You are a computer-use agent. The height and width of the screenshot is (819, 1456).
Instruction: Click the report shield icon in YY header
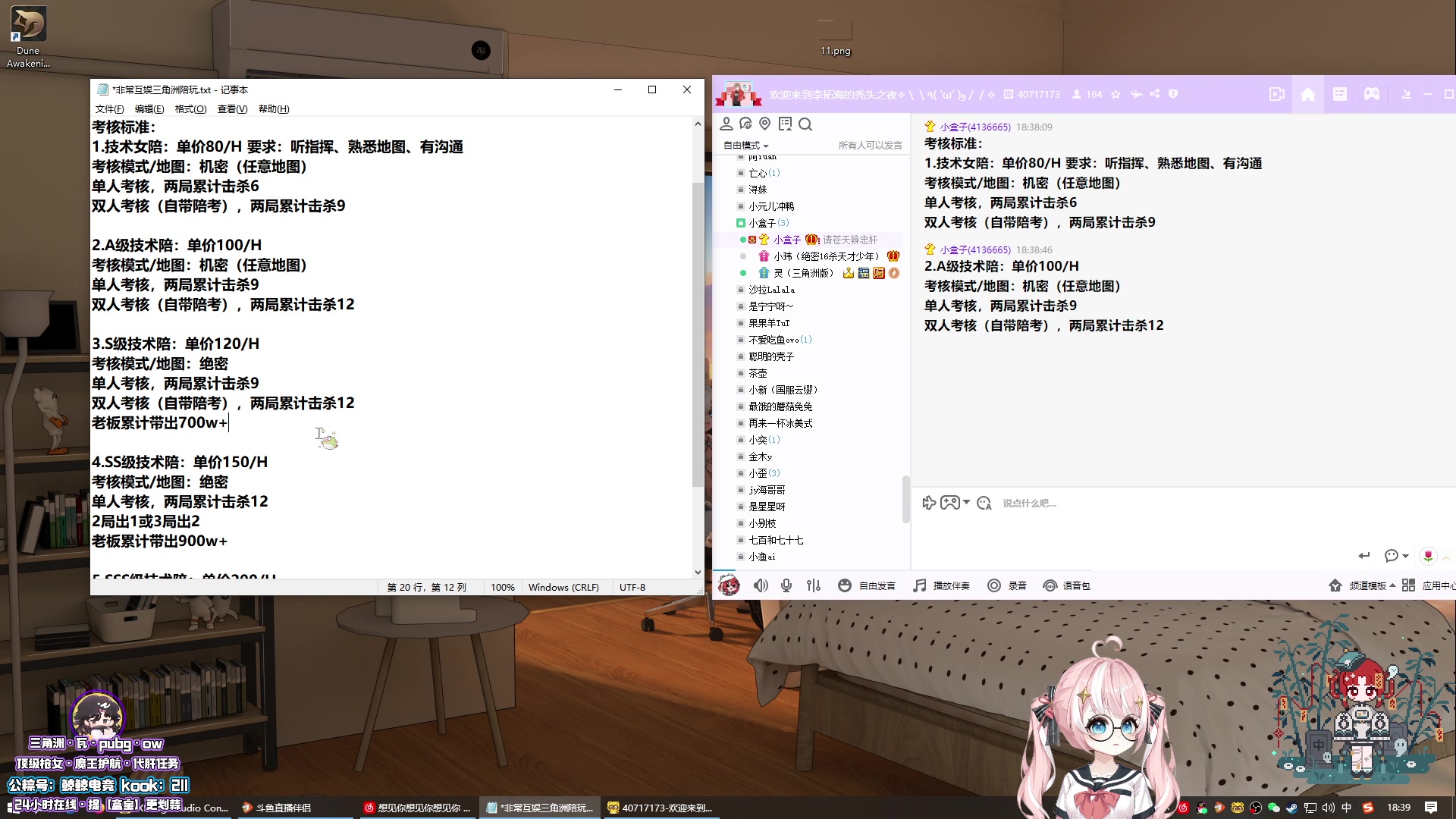(1173, 94)
